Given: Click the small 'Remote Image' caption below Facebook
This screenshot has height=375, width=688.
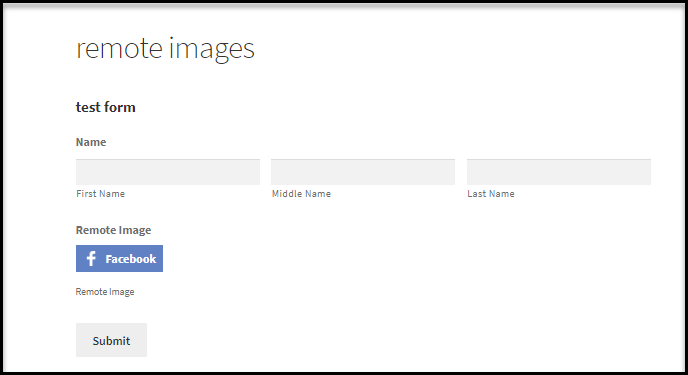Looking at the screenshot, I should [105, 292].
